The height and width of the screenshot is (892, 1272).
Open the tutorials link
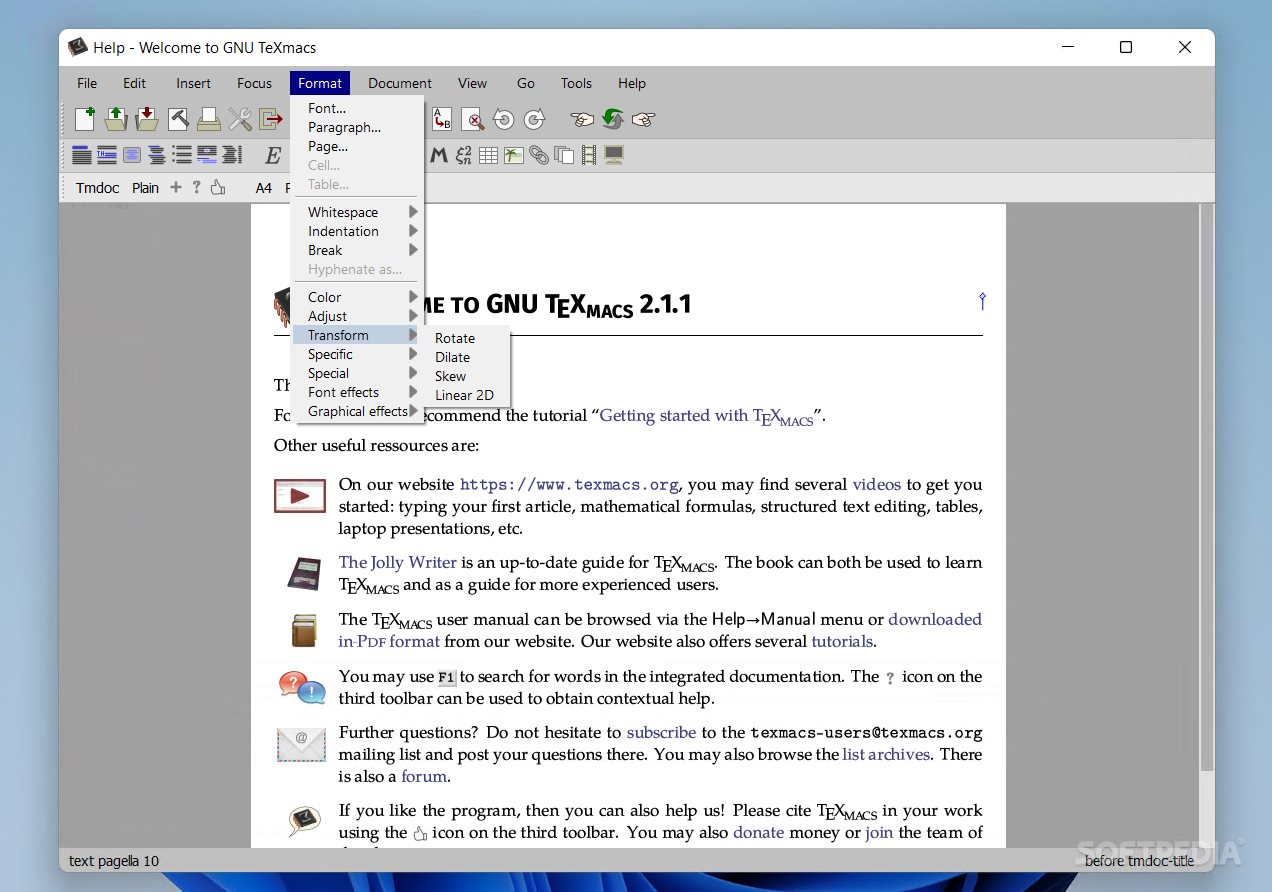842,641
